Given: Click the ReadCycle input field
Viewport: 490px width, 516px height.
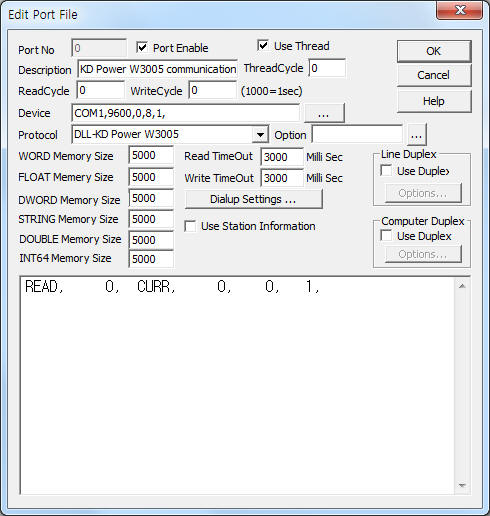Looking at the screenshot, I should tap(100, 90).
